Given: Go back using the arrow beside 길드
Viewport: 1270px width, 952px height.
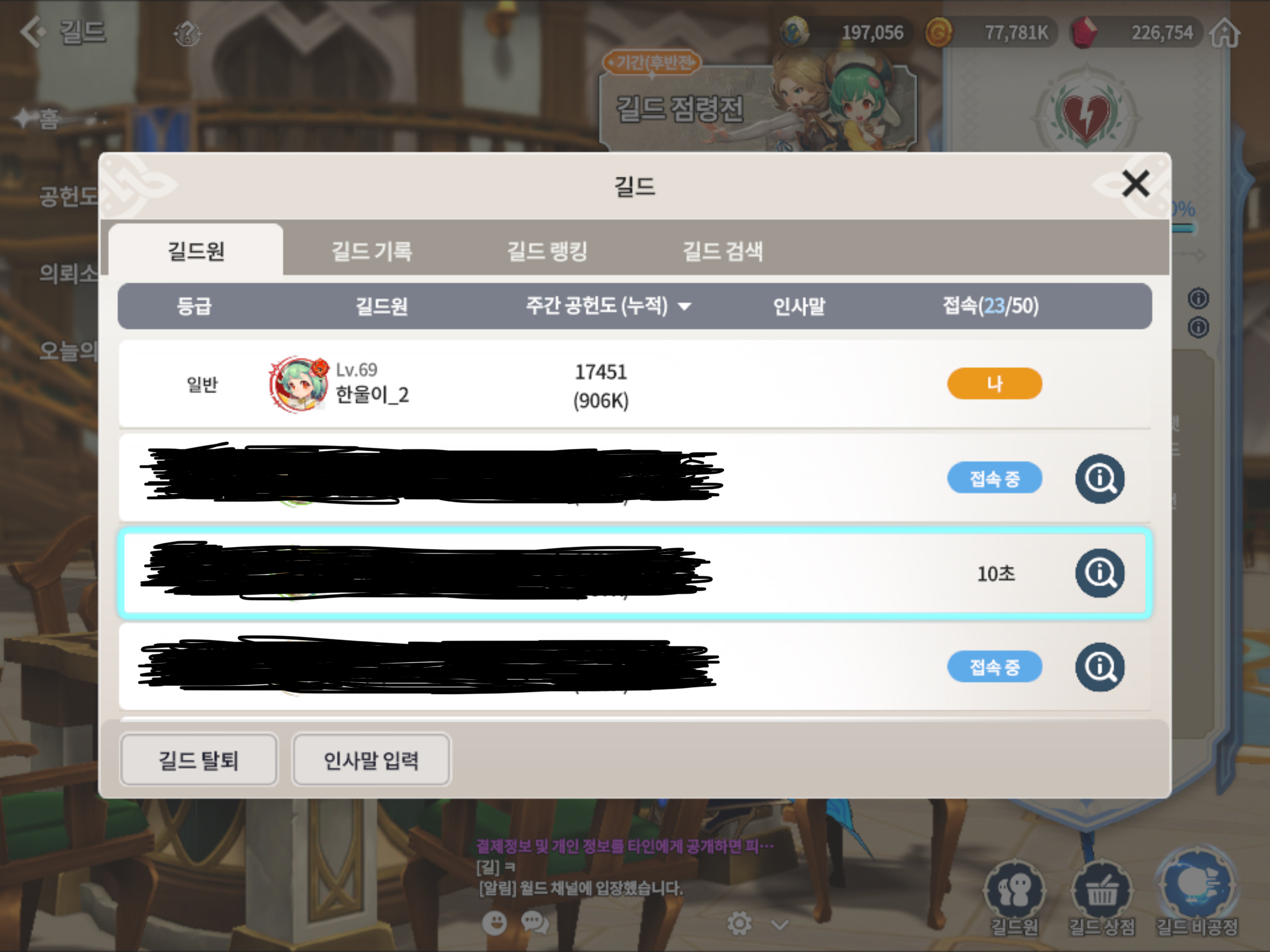Looking at the screenshot, I should click(x=33, y=31).
